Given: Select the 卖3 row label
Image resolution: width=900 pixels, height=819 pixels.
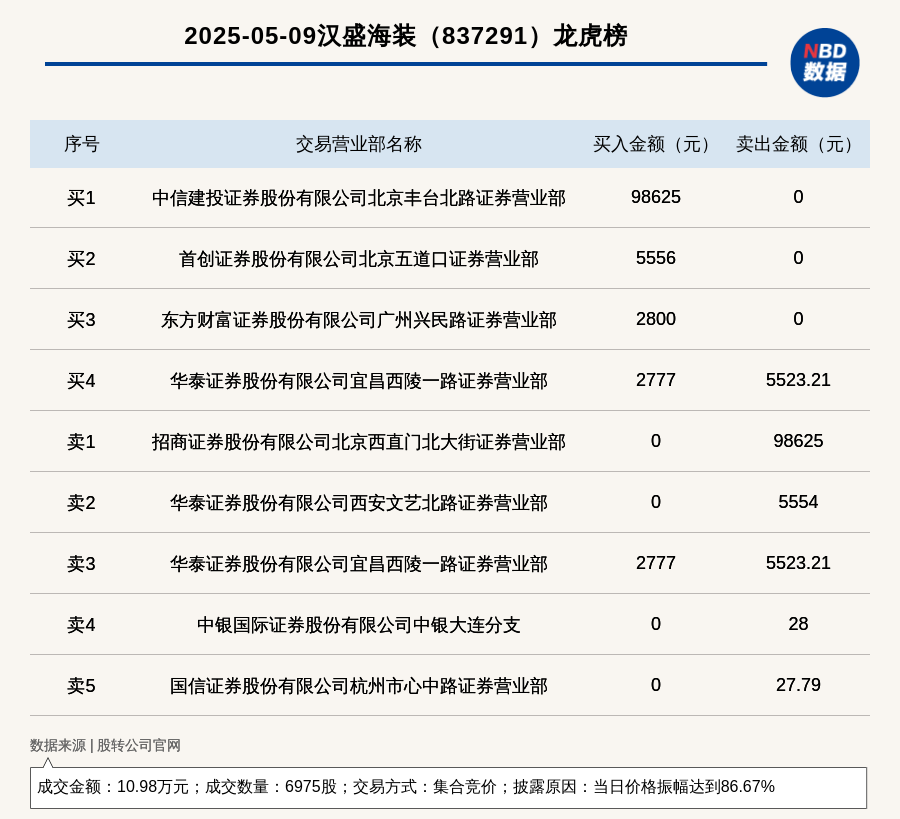Looking at the screenshot, I should pyautogui.click(x=82, y=564).
